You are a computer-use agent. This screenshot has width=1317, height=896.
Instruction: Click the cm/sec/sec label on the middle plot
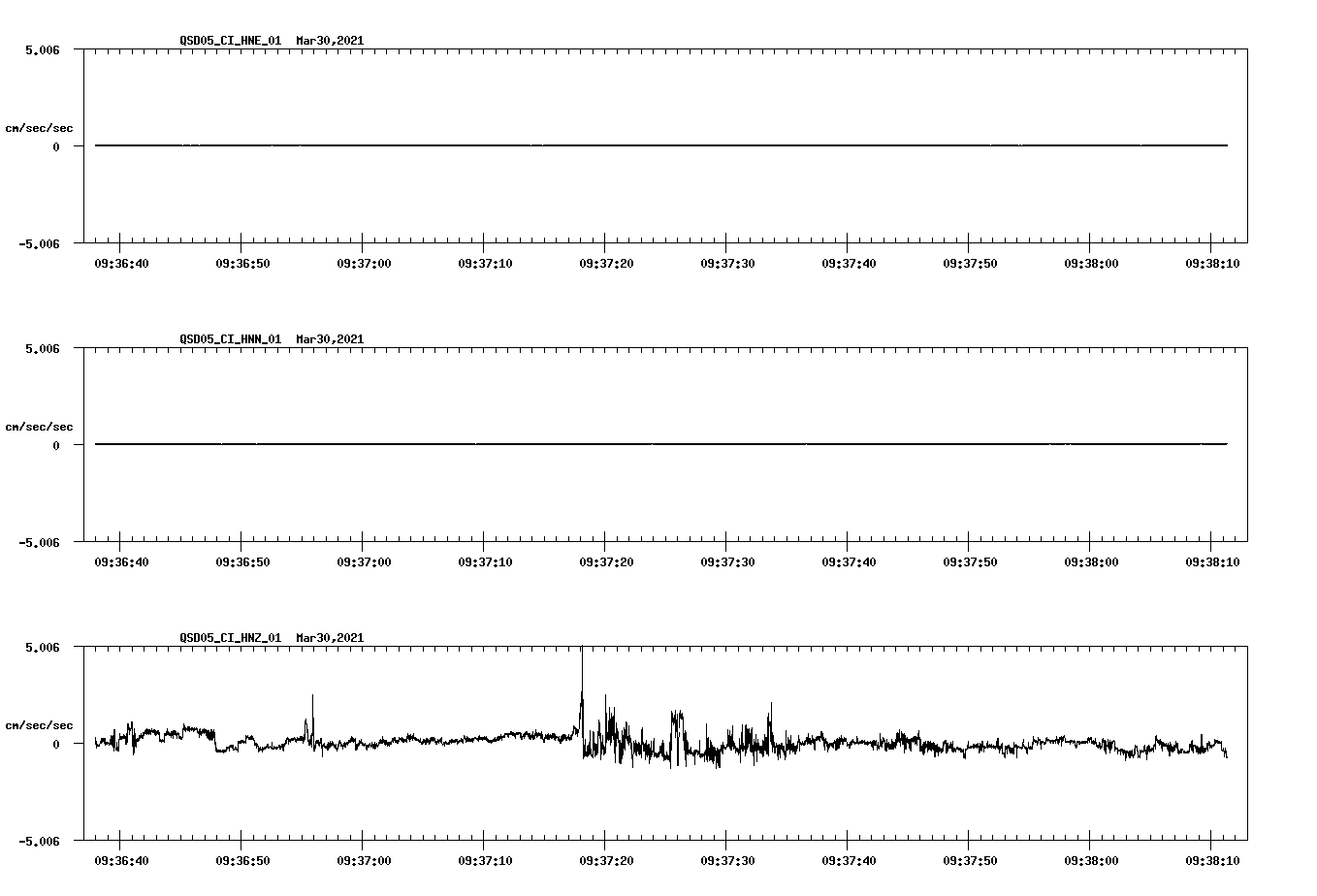pos(39,426)
